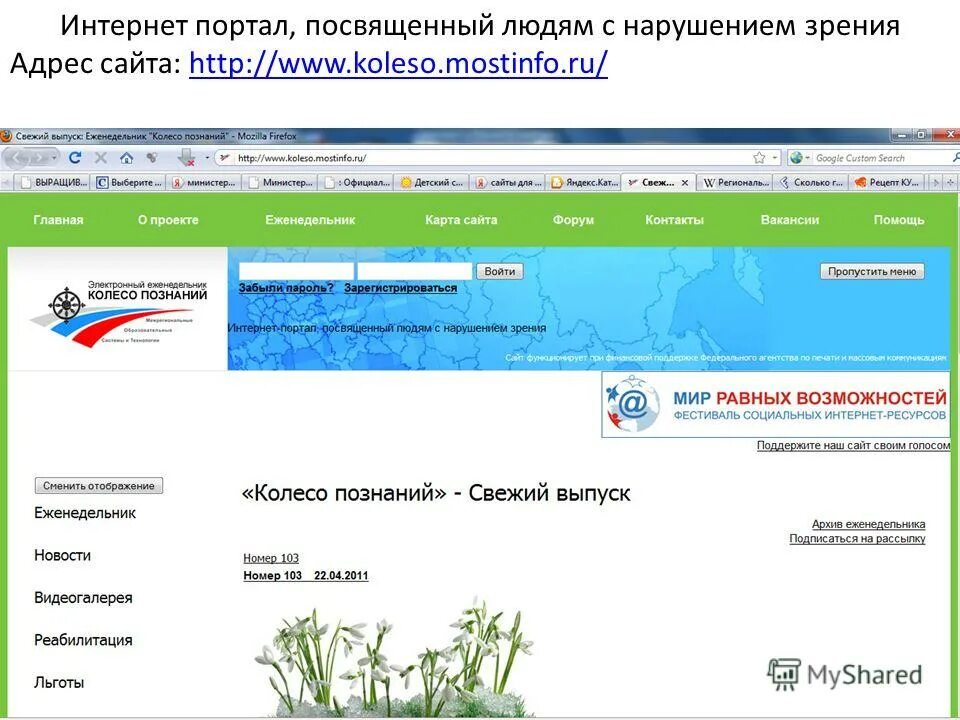This screenshot has width=960, height=720.
Task: Open the back-history dropdown arrow
Action: coord(55,157)
